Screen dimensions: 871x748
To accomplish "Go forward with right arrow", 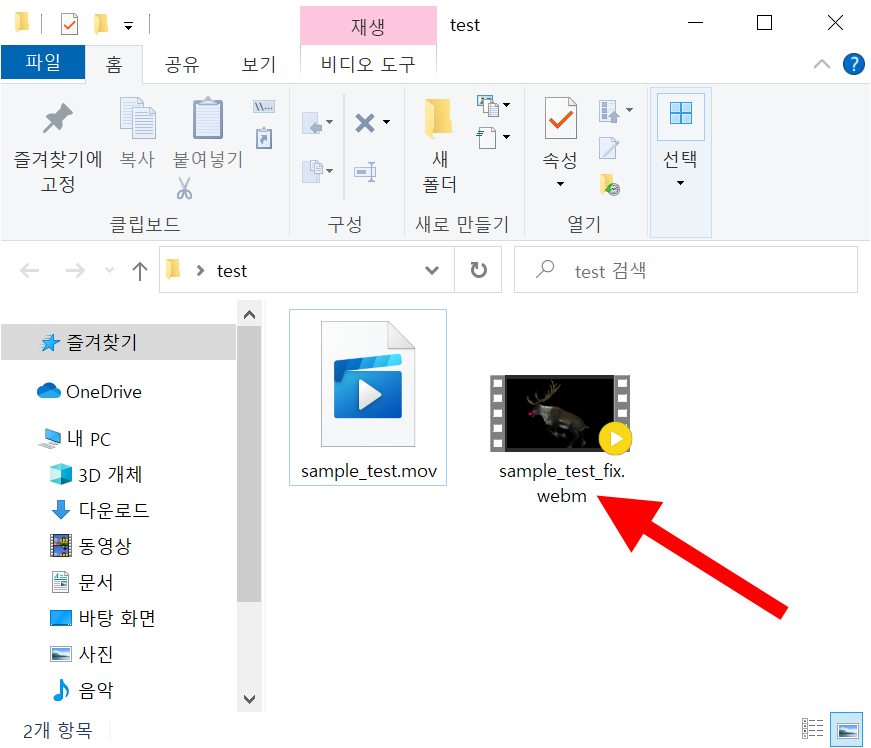I will (75, 271).
